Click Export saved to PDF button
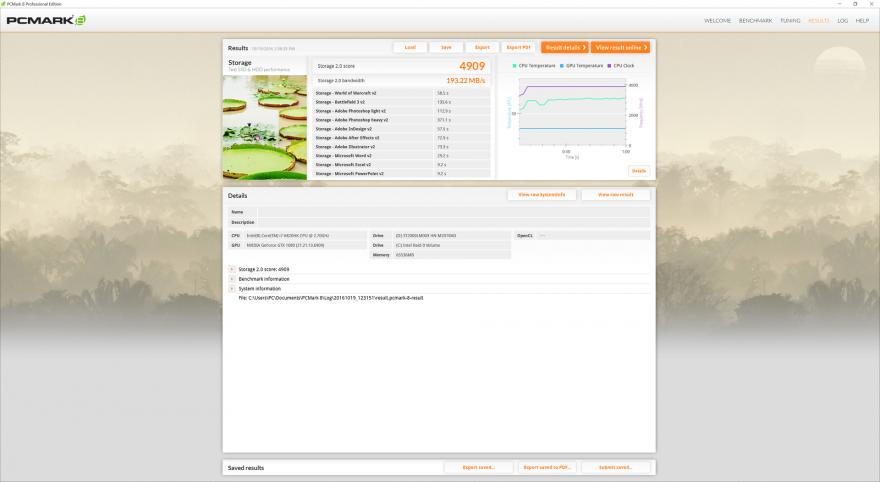 548,467
